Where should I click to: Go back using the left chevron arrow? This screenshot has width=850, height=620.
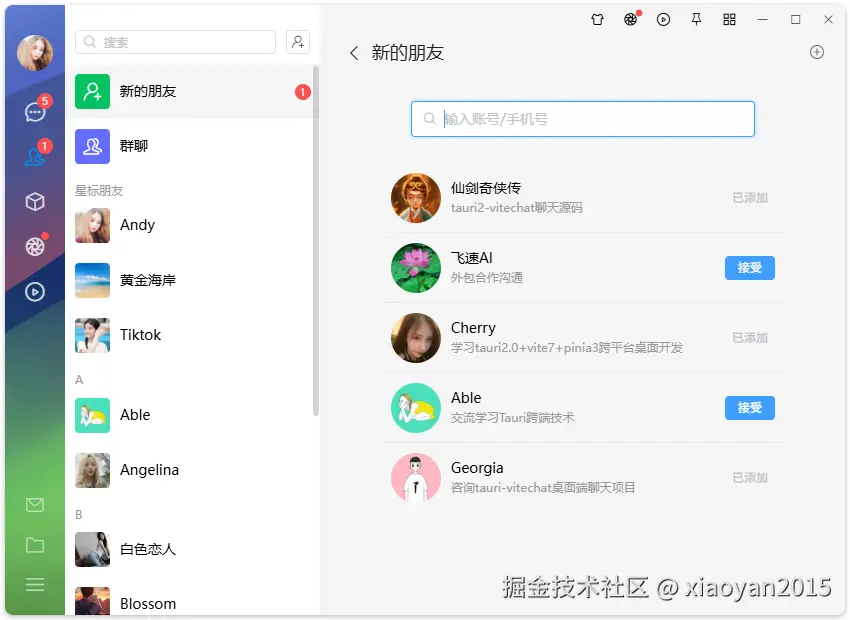click(352, 53)
